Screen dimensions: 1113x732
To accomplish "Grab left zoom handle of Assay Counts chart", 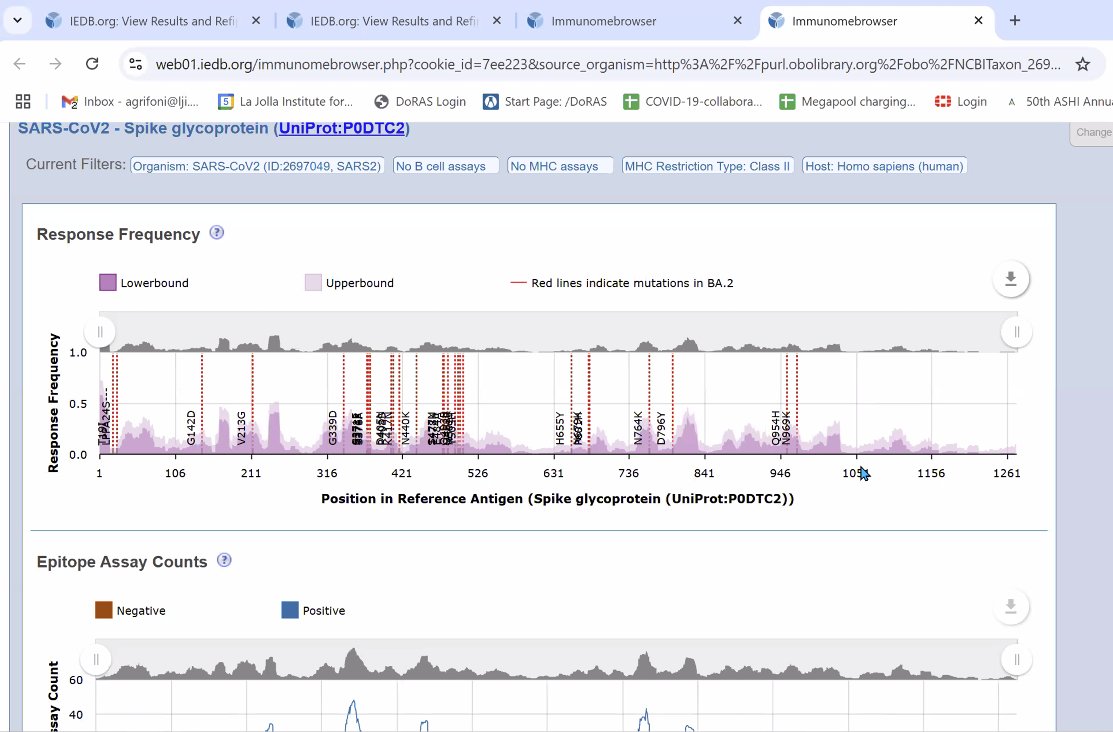I will tap(96, 660).
